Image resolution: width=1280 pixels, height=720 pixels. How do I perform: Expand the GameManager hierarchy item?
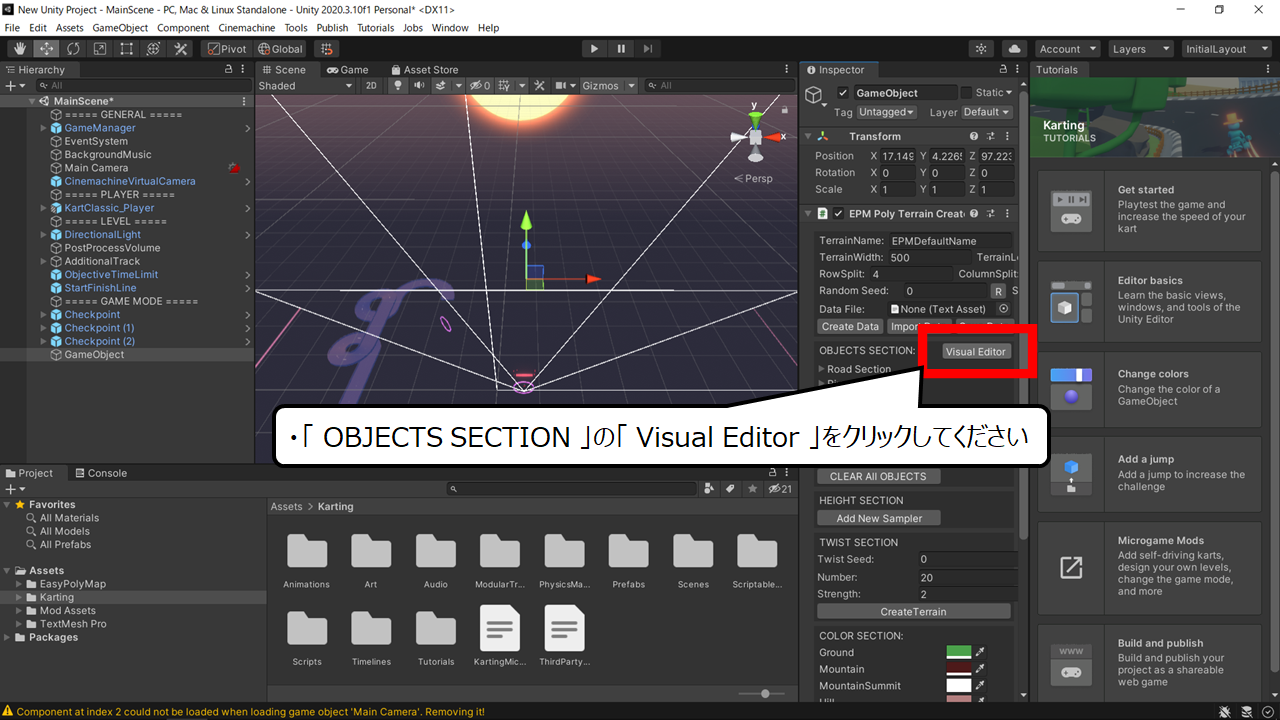pyautogui.click(x=43, y=128)
